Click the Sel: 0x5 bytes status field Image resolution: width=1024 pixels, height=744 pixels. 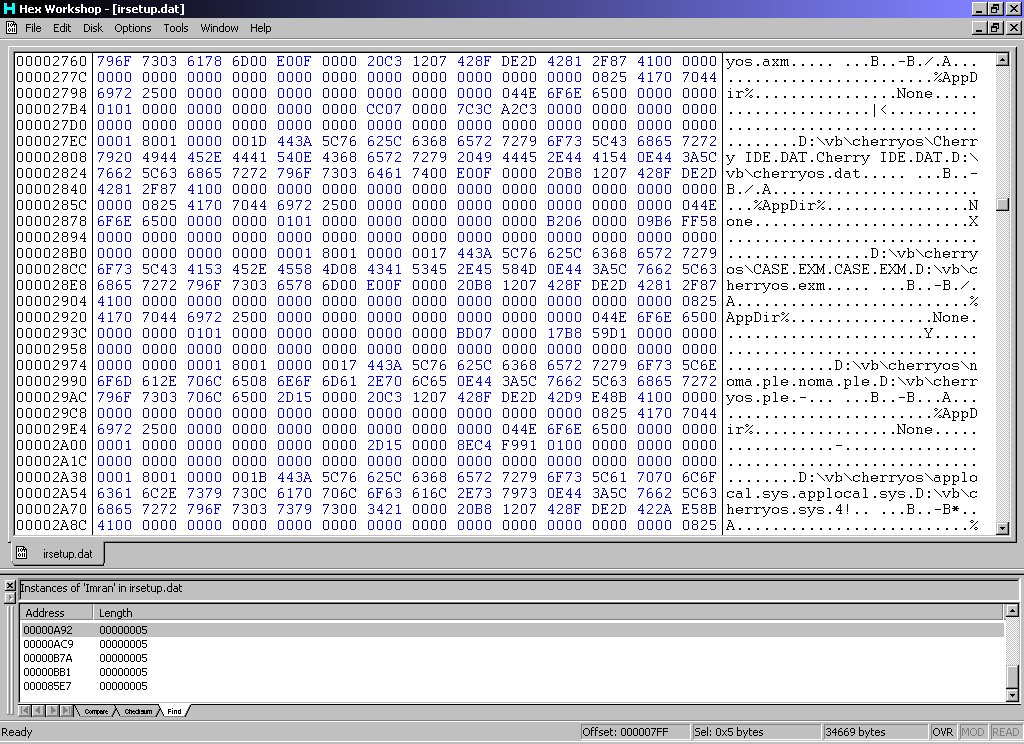(756, 732)
